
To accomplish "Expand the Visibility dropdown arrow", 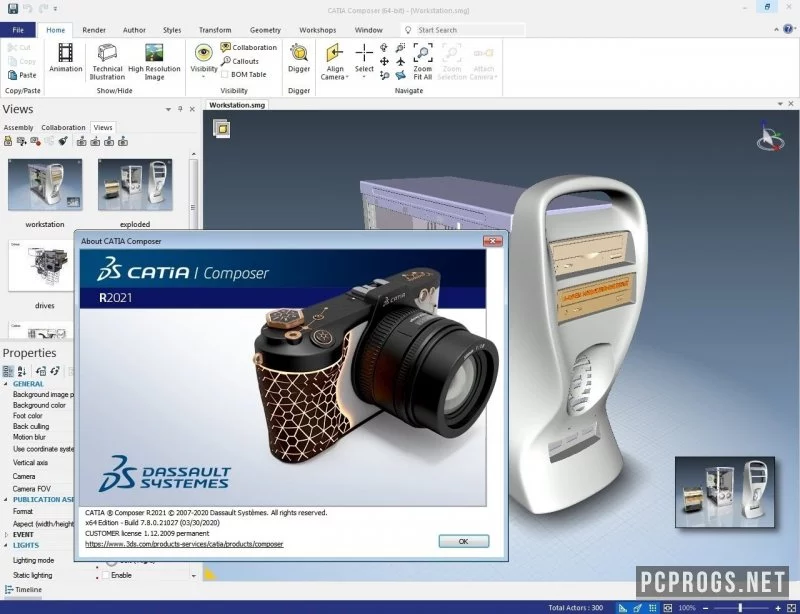I will (x=204, y=77).
